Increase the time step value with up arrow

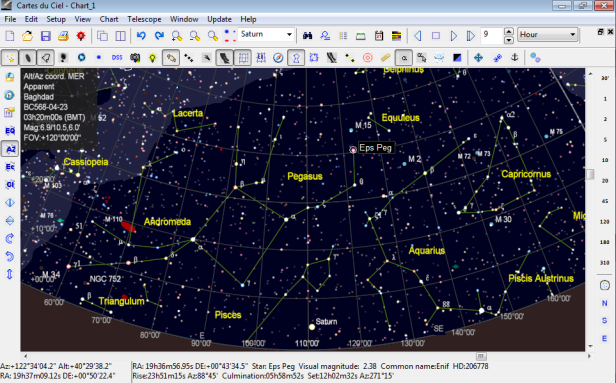click(508, 31)
